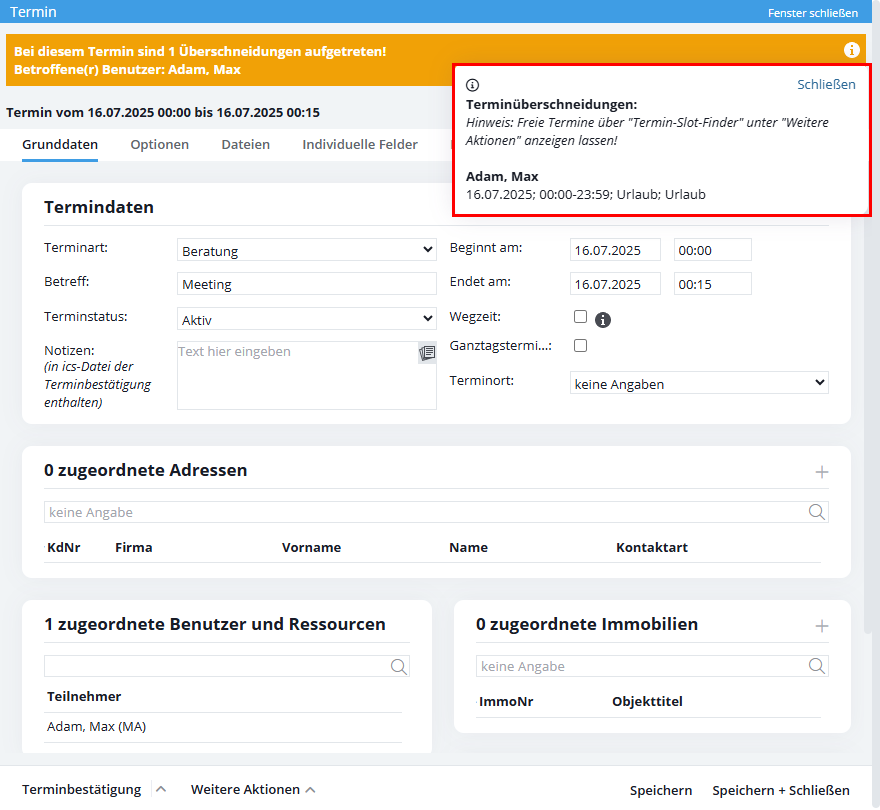Switch to the Optionen tab
The height and width of the screenshot is (810, 880).
pos(160,144)
